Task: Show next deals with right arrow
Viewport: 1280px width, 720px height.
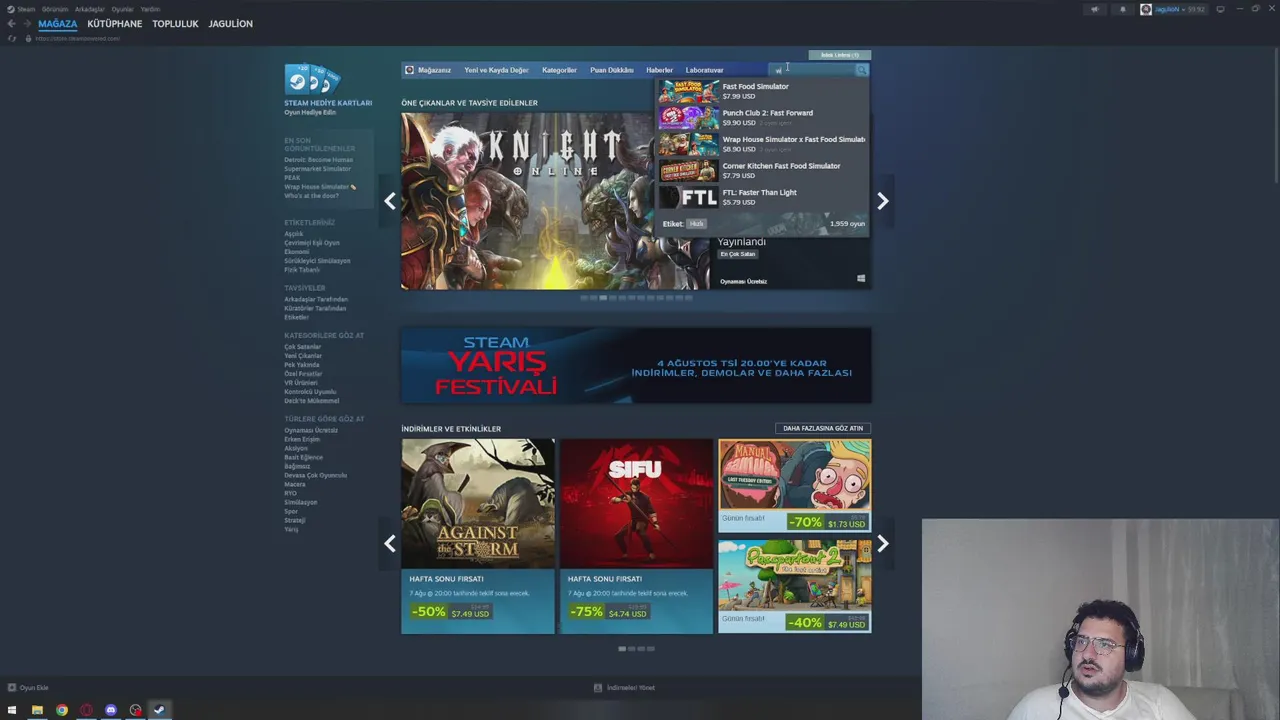Action: tap(882, 543)
